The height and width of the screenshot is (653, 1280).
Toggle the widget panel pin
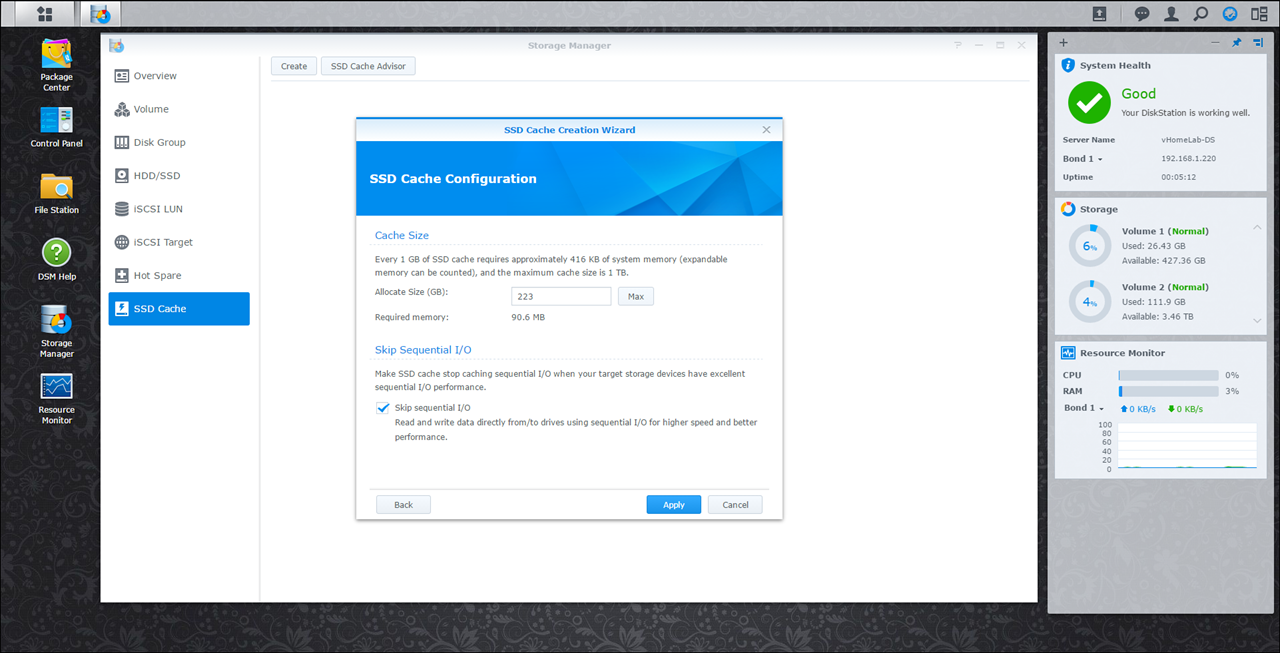coord(1236,43)
